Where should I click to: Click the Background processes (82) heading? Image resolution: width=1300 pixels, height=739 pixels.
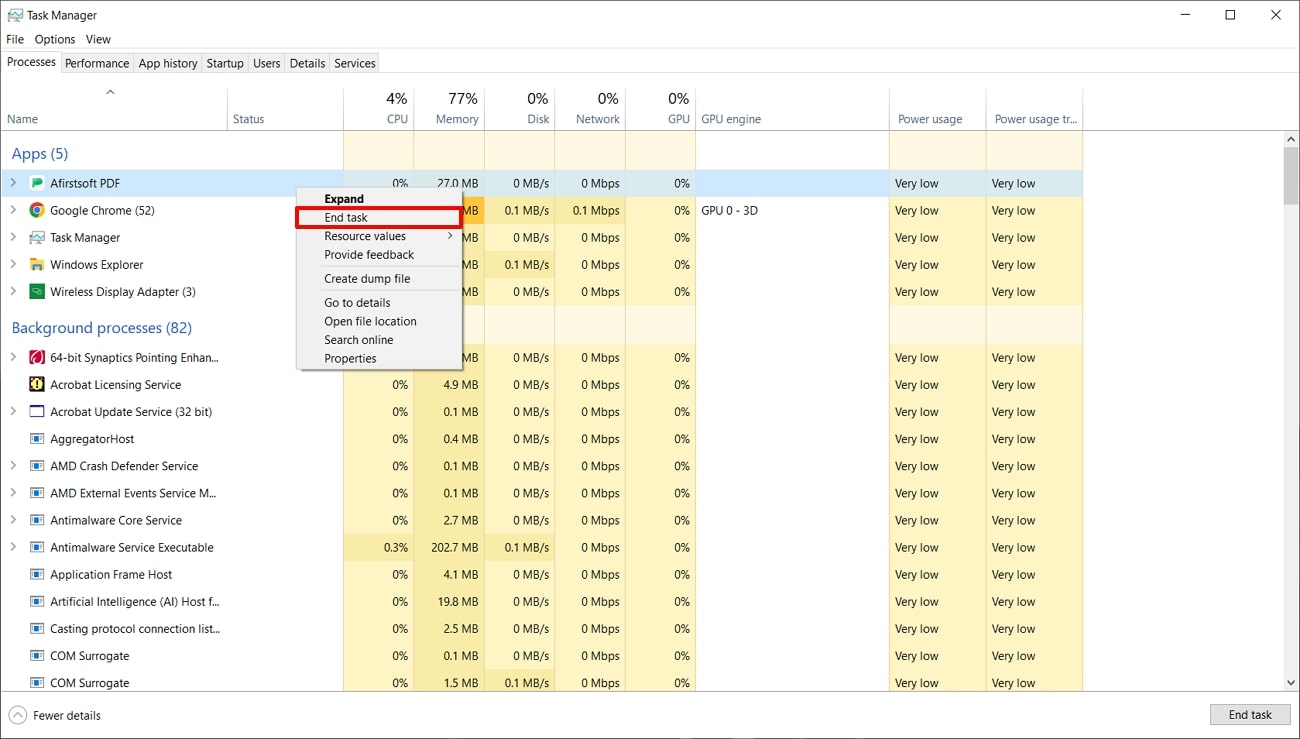tap(101, 327)
